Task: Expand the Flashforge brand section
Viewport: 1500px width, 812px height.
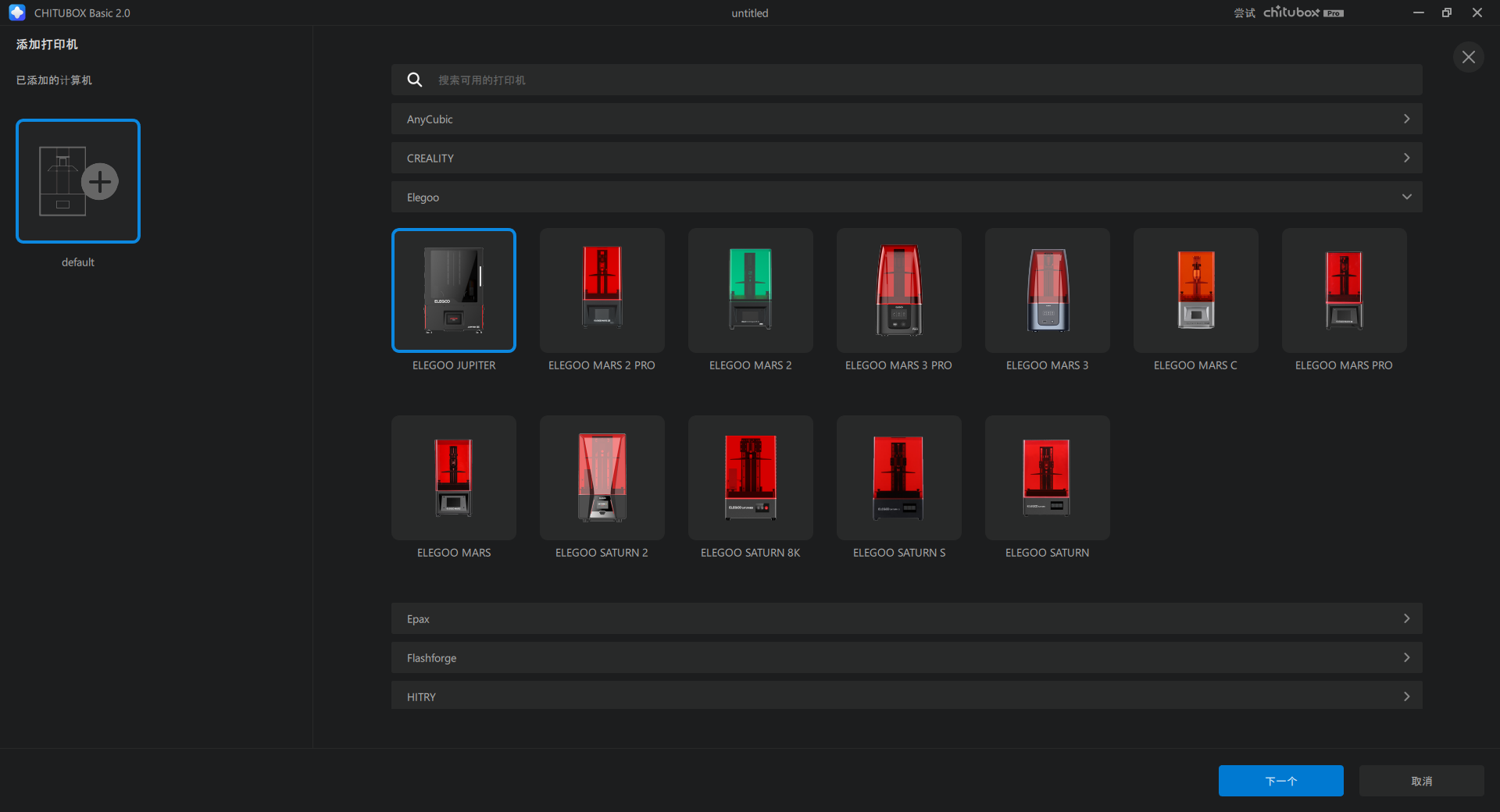Action: [x=907, y=657]
